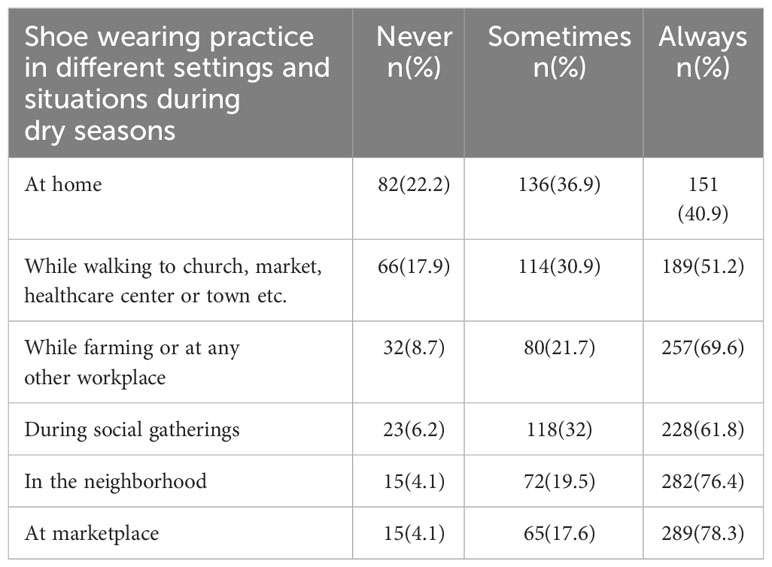Click the 'During social gatherings' row label
Image resolution: width=772 pixels, height=567 pixels.
(132, 430)
